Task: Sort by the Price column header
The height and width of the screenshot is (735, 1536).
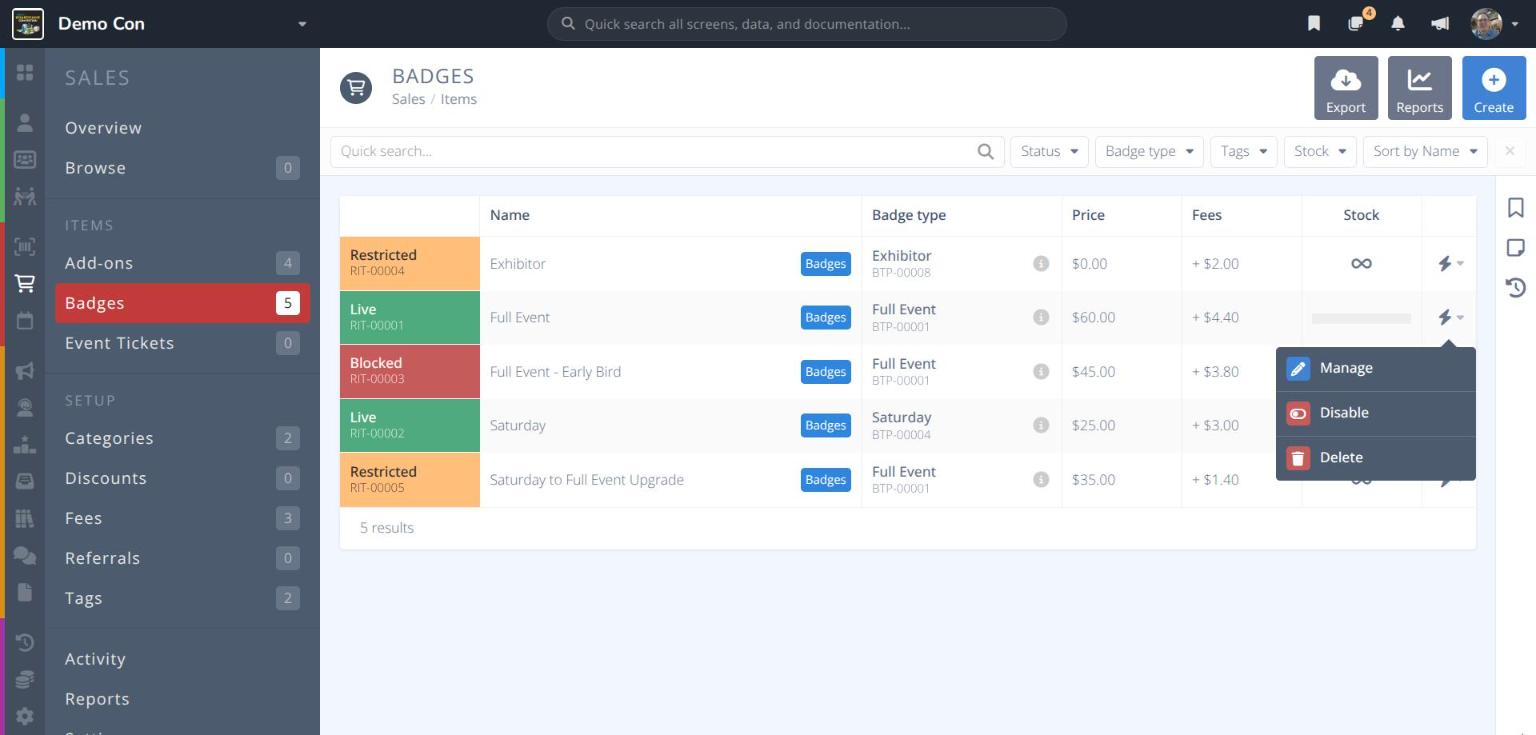Action: (x=1088, y=215)
